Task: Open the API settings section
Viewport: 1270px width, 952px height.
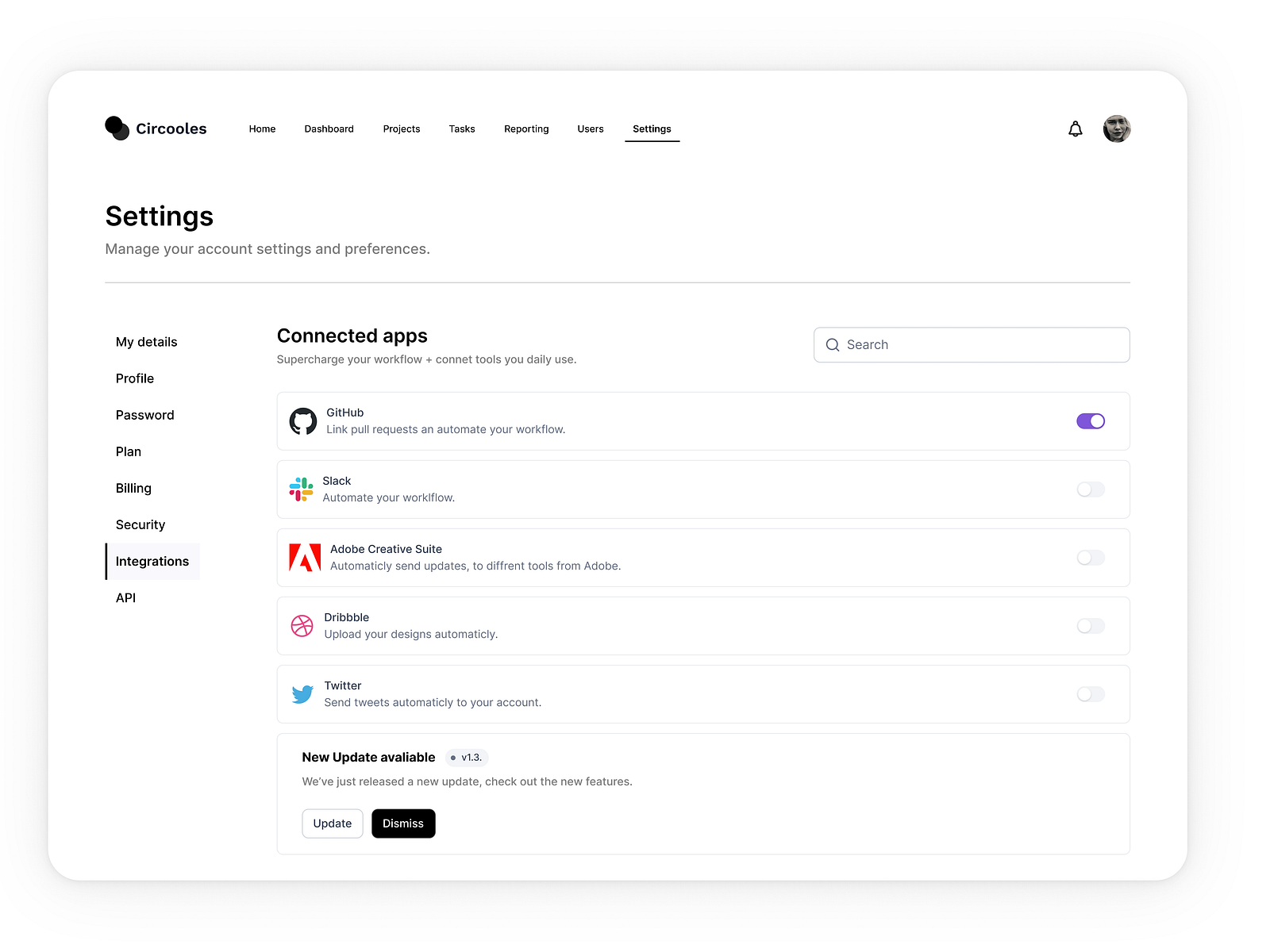Action: [125, 597]
